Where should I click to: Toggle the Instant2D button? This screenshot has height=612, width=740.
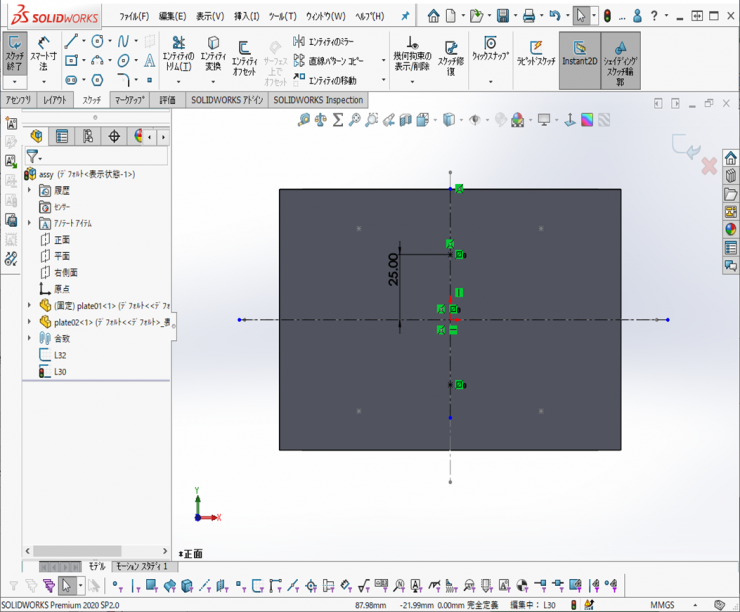(579, 53)
